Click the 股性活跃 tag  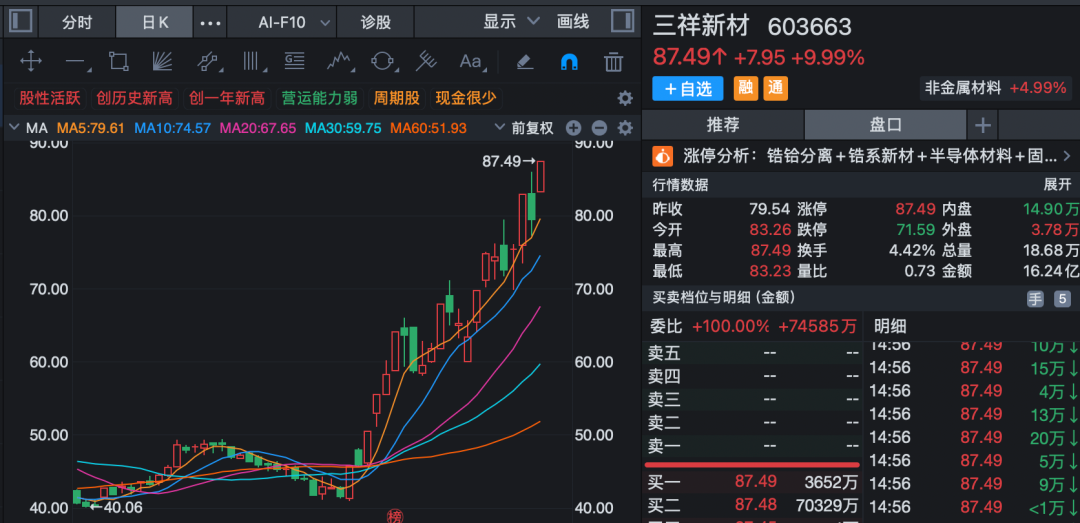point(50,98)
